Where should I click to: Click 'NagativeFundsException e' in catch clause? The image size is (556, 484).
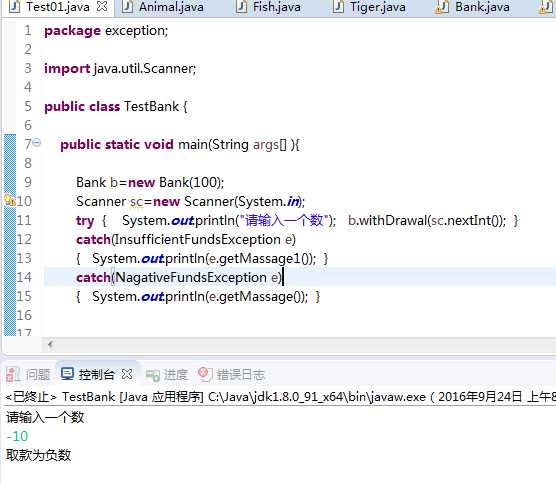point(198,278)
